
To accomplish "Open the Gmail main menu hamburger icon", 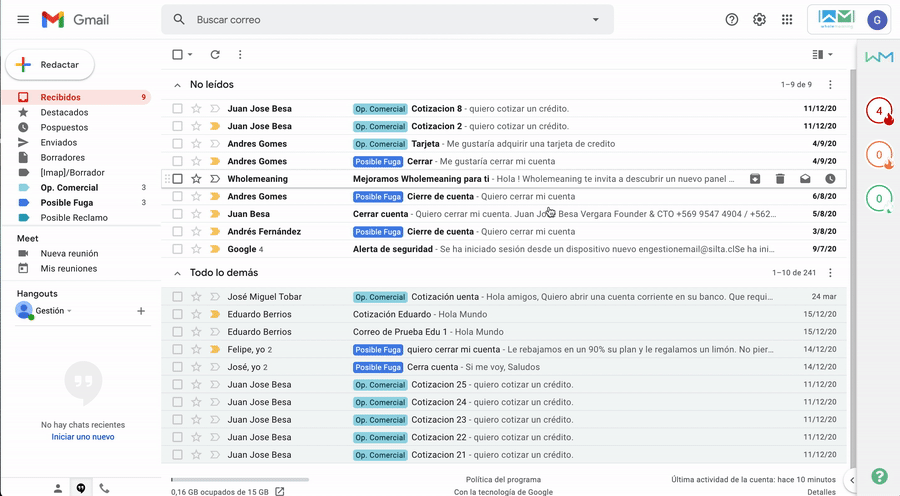I will [23, 20].
